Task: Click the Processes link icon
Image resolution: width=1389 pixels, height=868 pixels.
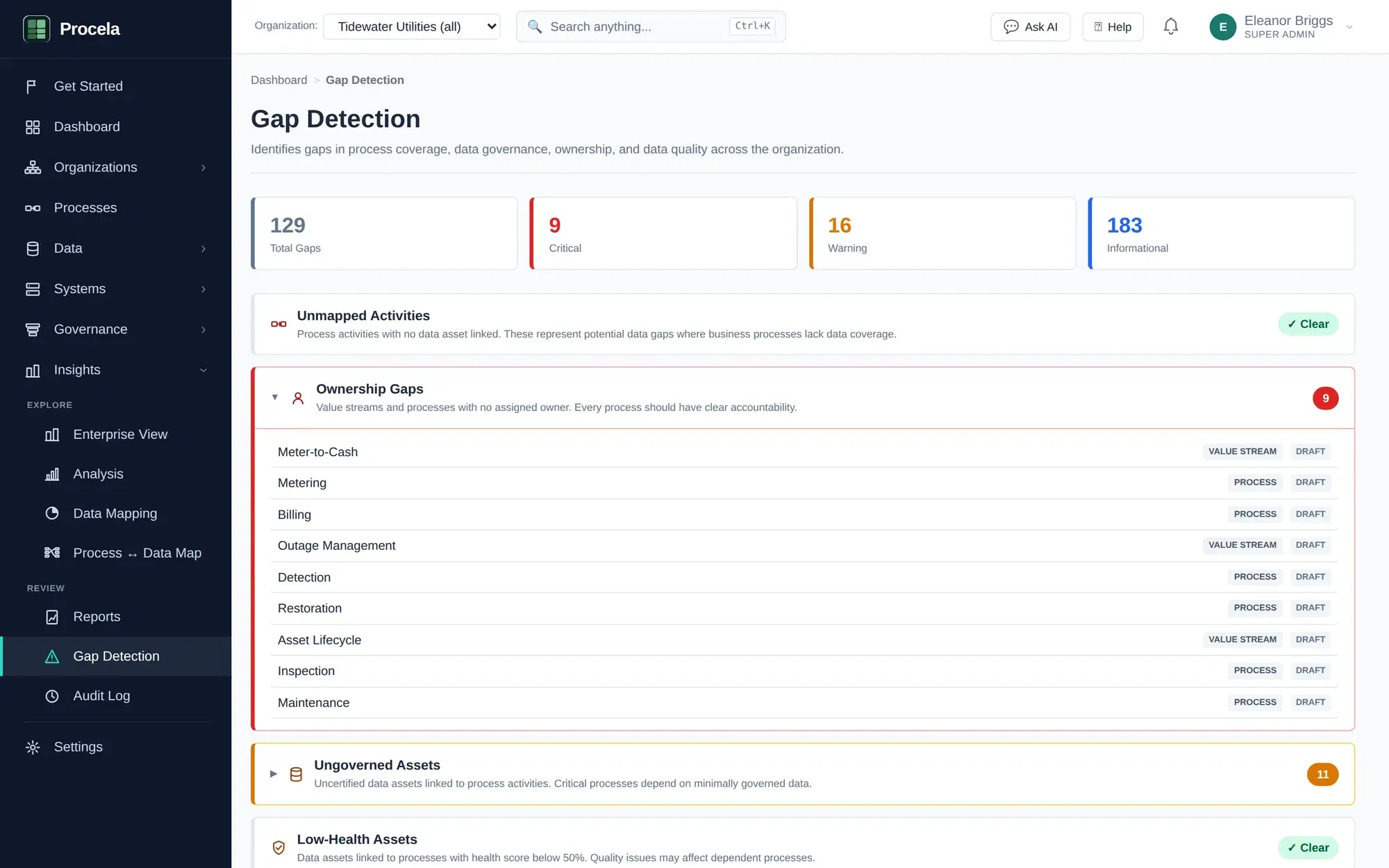Action: pos(33,208)
